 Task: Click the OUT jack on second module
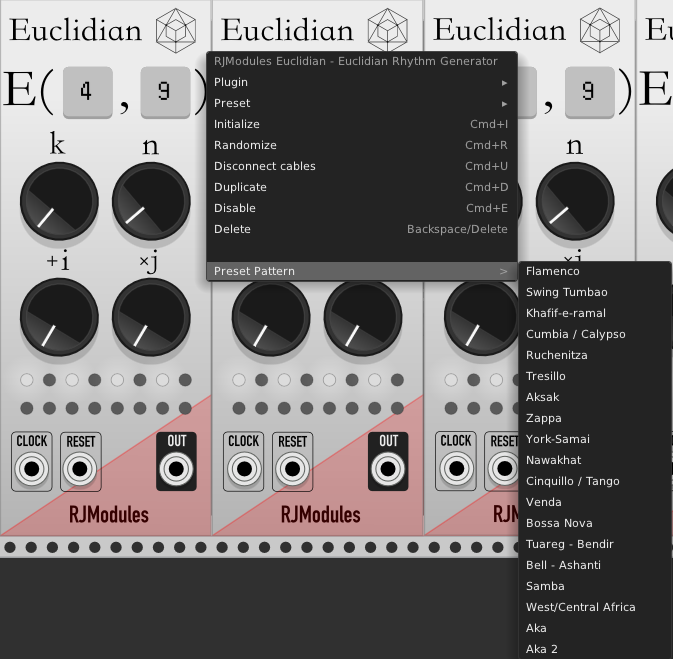pyautogui.click(x=388, y=469)
